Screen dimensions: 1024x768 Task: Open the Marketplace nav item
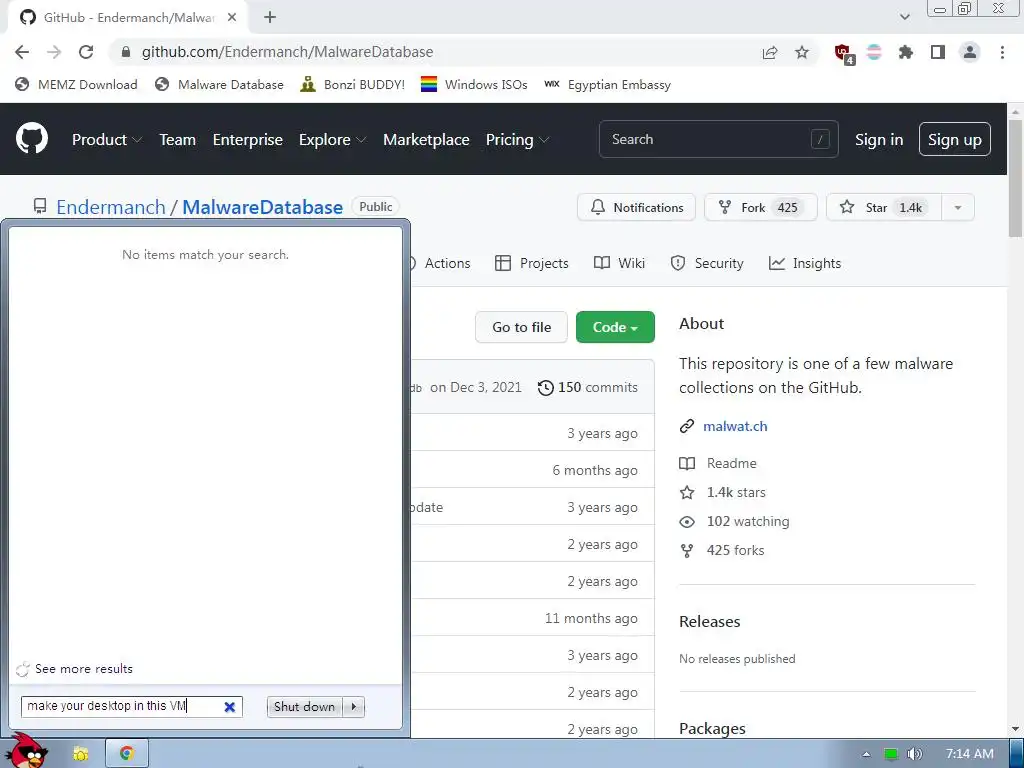pyautogui.click(x=426, y=139)
